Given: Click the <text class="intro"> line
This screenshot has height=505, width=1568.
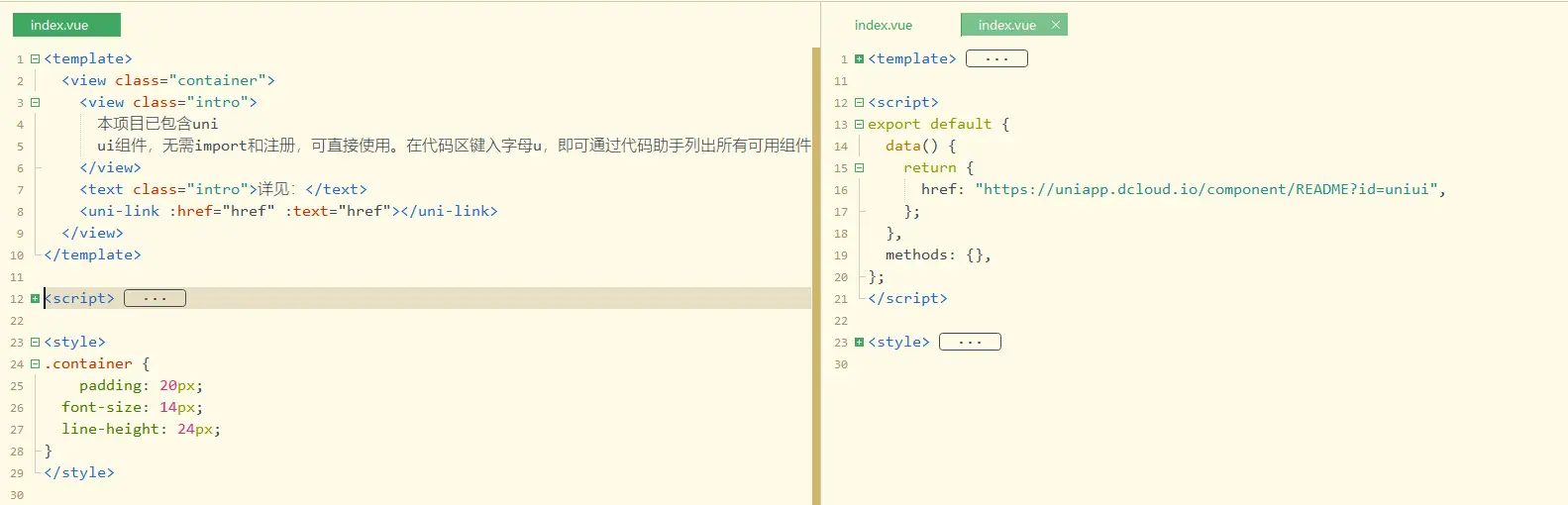Looking at the screenshot, I should [x=223, y=189].
